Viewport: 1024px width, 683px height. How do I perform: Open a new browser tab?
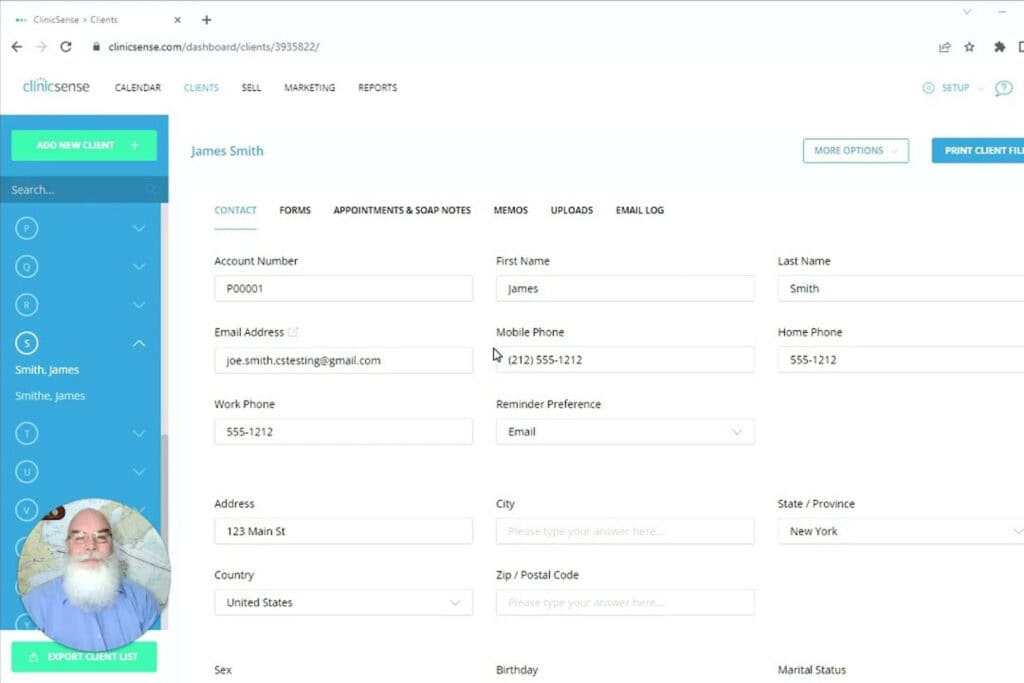[207, 20]
